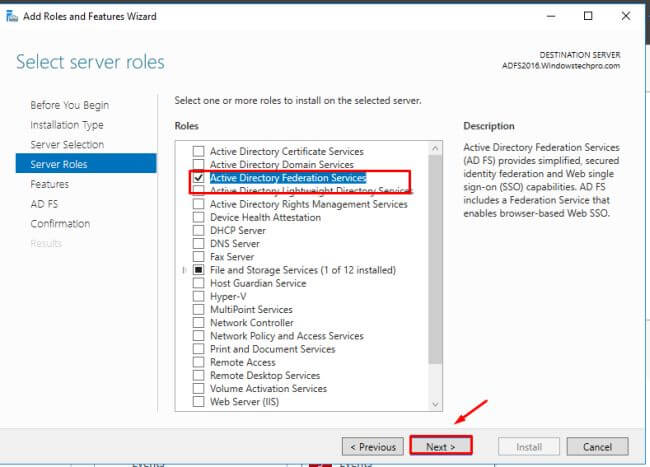This screenshot has height=467, width=650.
Task: Uncheck Active Directory Federation Services
Action: [x=199, y=178]
